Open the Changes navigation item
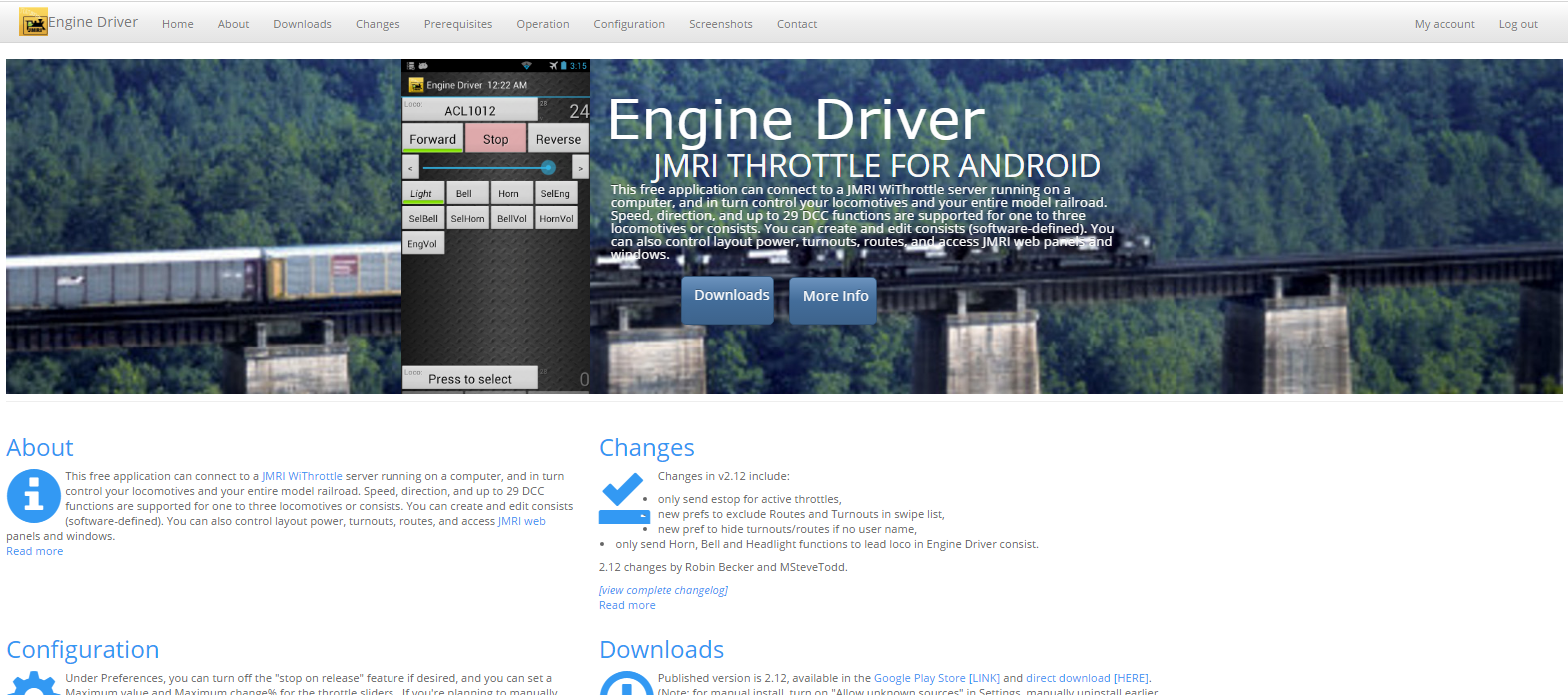Screen dimensions: 1568x695 coord(378,24)
